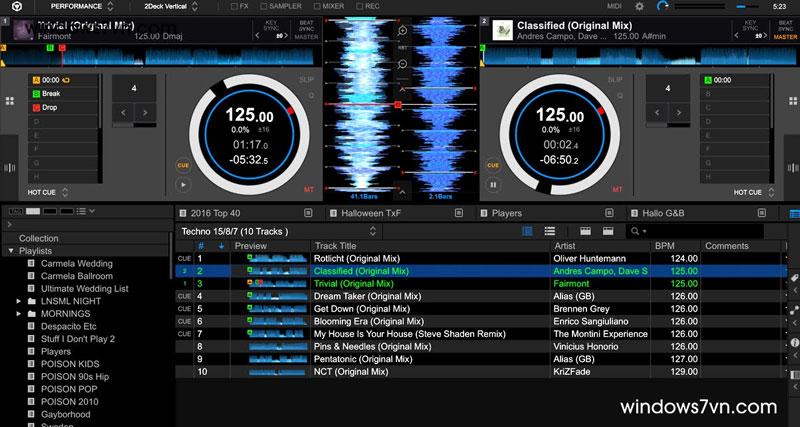This screenshot has height=427, width=800.
Task: Open 2Deck Vertical layout dropdown
Action: [x=169, y=7]
